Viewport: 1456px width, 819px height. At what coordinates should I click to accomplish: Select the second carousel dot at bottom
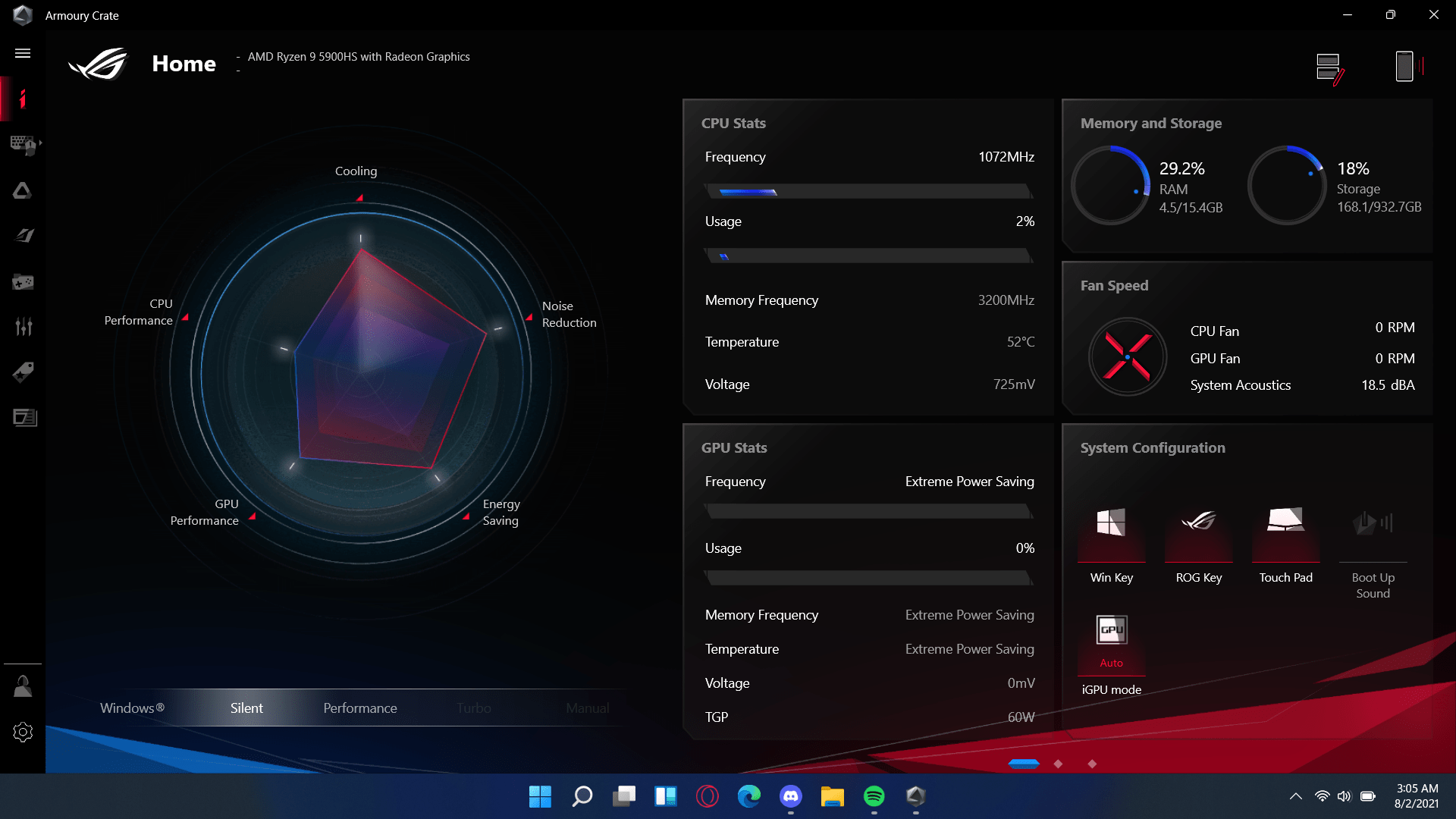[1058, 764]
